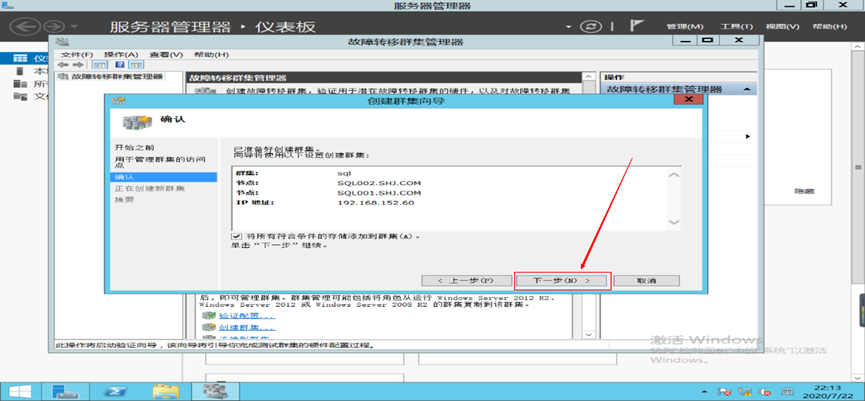
Task: Uncheck 将所有符合条件的存储添加到群集 checkbox
Action: coord(237,236)
